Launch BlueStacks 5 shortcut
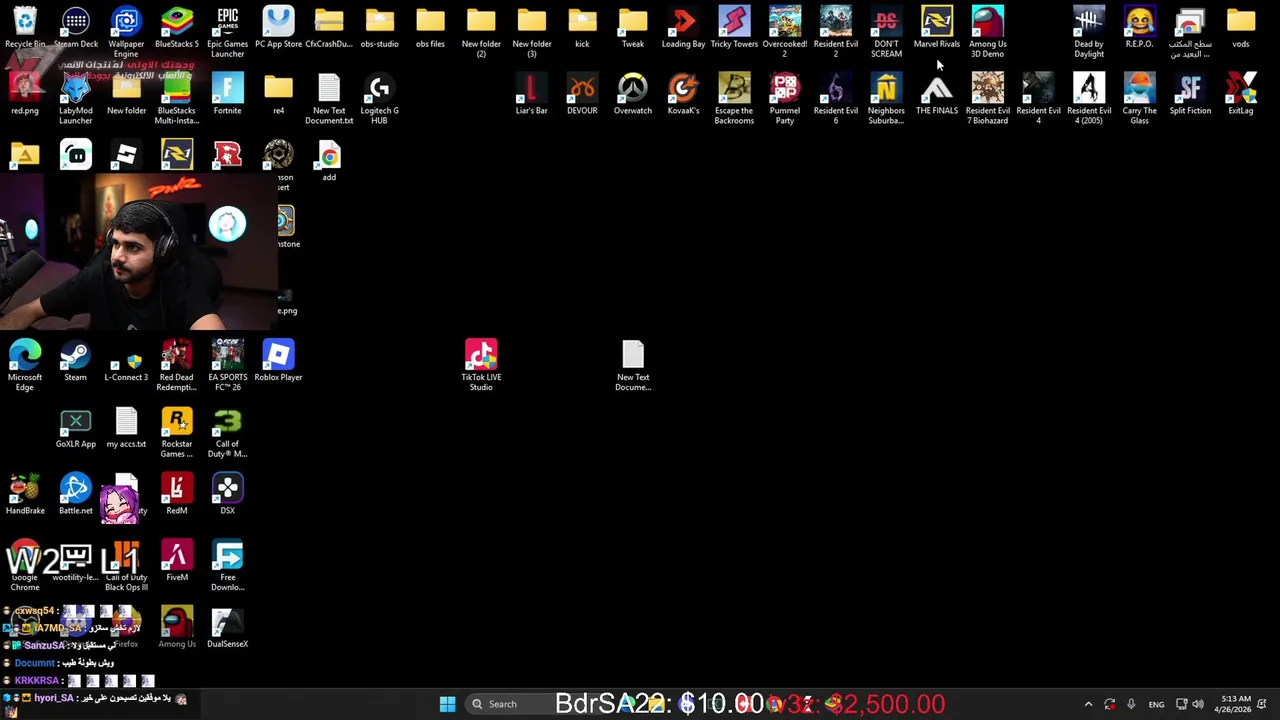1280x720 pixels. (x=177, y=27)
